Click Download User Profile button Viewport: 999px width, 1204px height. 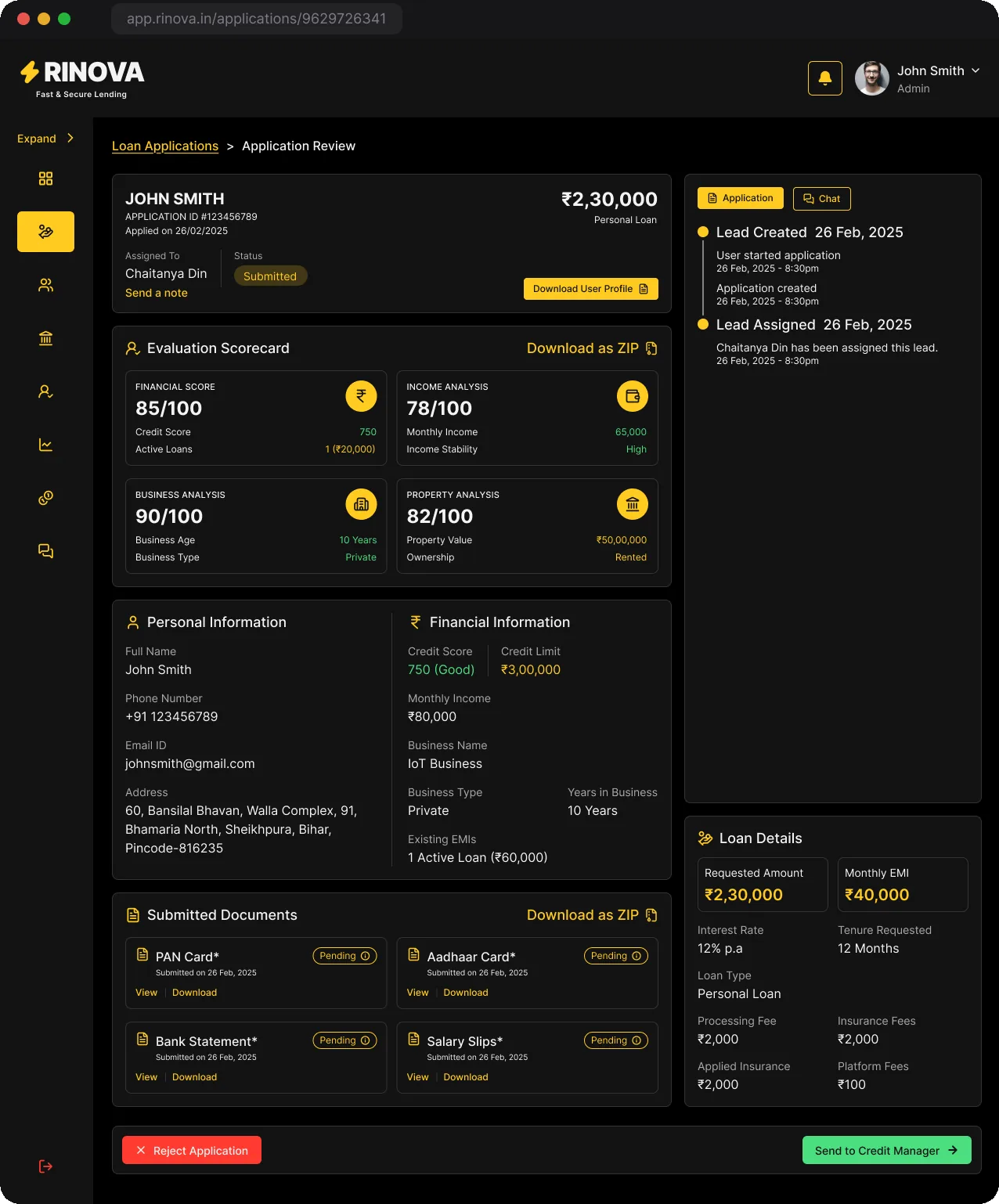pos(591,289)
